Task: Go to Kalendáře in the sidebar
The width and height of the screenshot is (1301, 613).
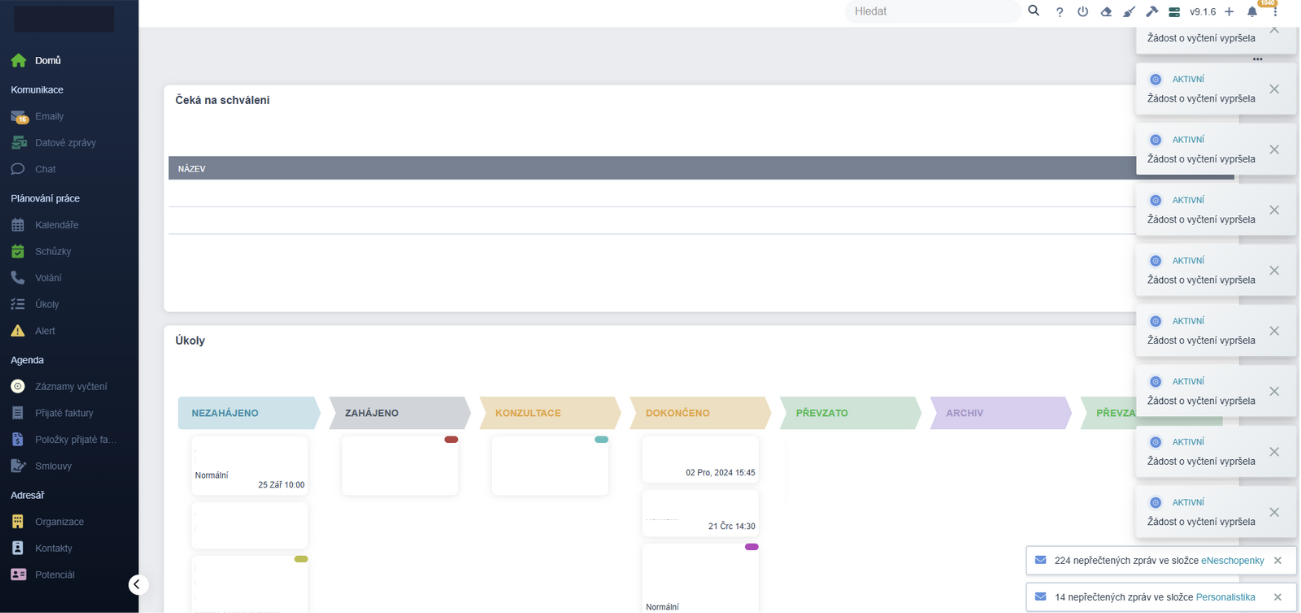Action: [56, 225]
